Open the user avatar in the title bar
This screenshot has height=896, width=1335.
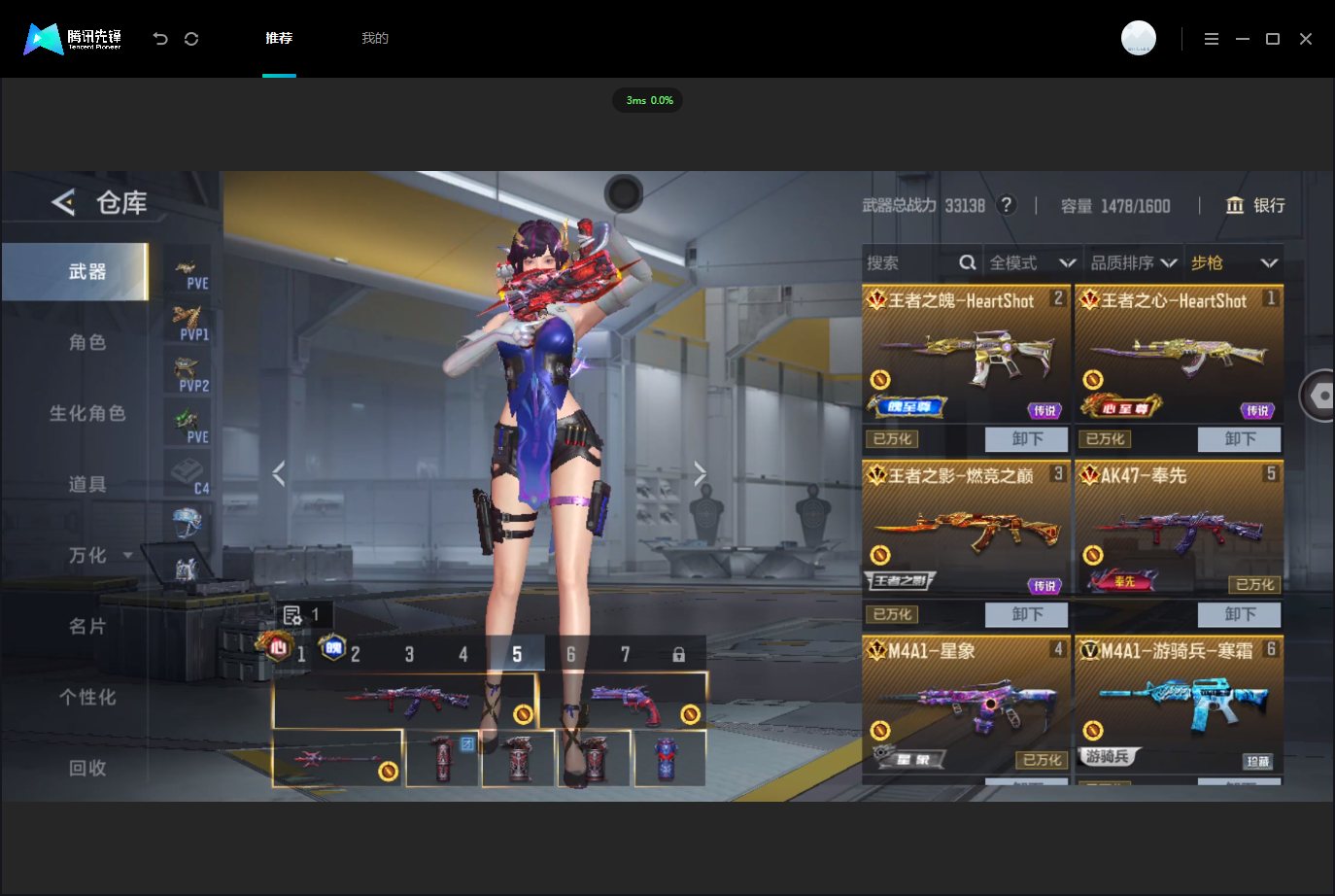tap(1139, 38)
